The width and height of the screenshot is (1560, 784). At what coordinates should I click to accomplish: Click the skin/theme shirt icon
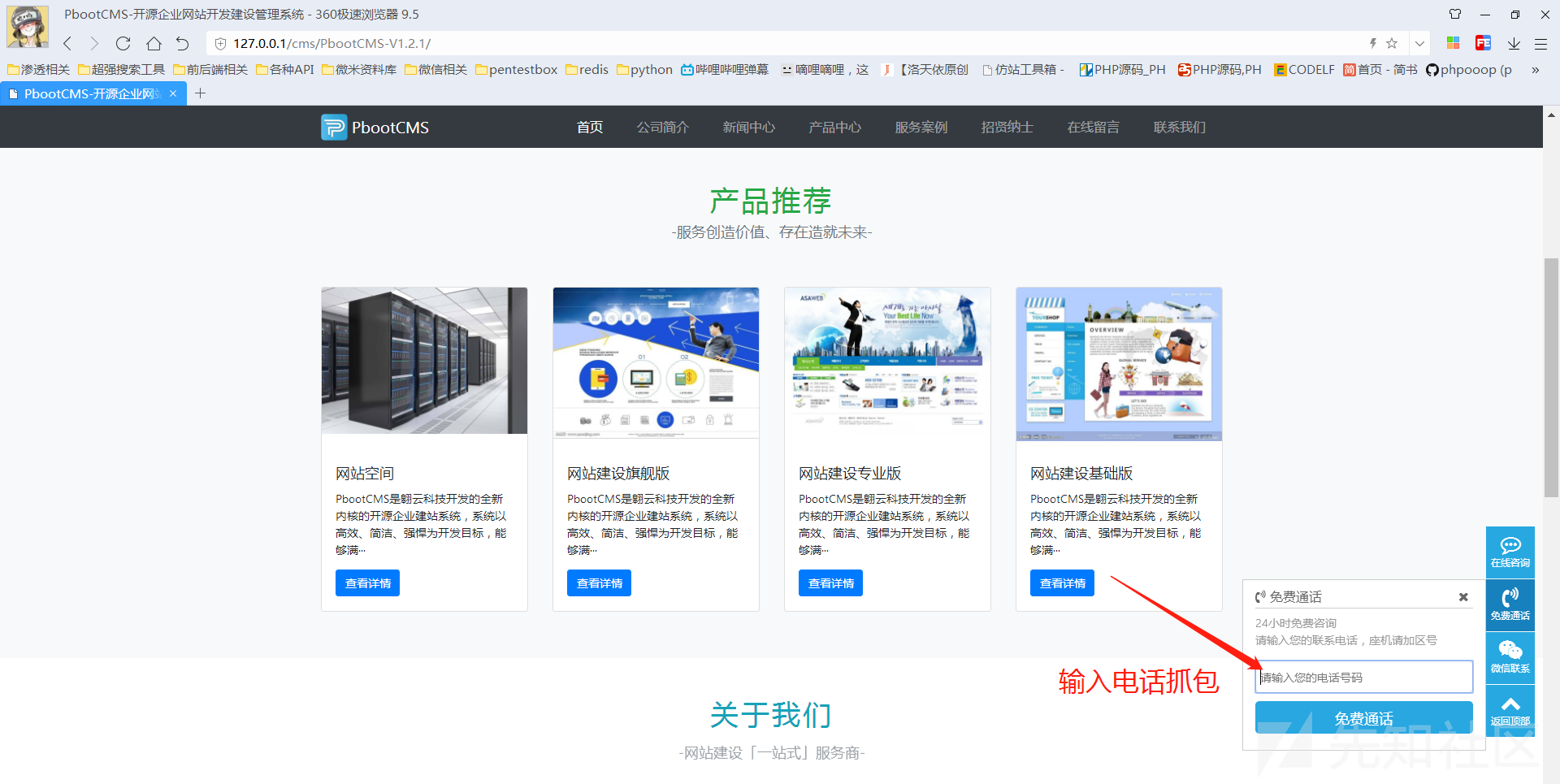point(1455,15)
